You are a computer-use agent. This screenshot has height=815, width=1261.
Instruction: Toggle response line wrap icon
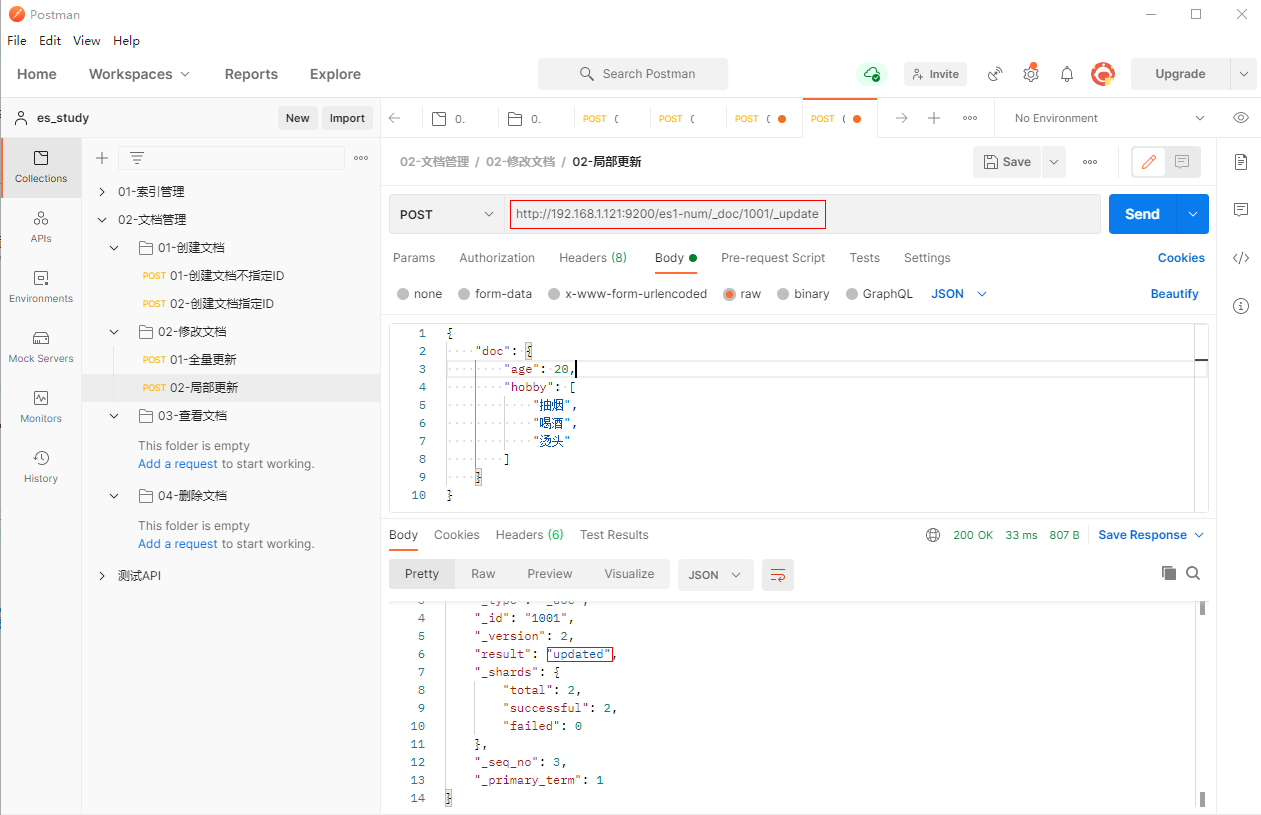(777, 575)
